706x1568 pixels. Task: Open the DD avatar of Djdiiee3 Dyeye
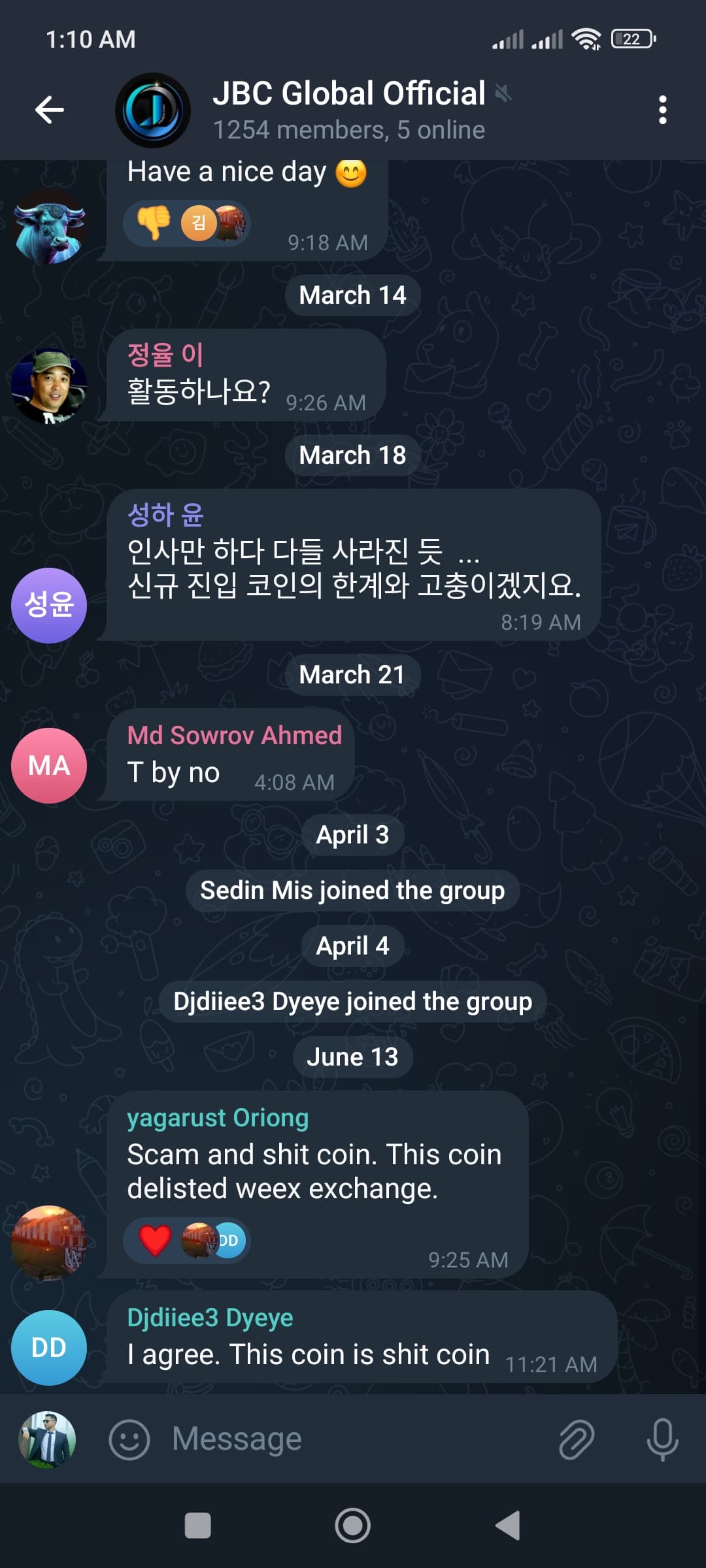[49, 1347]
